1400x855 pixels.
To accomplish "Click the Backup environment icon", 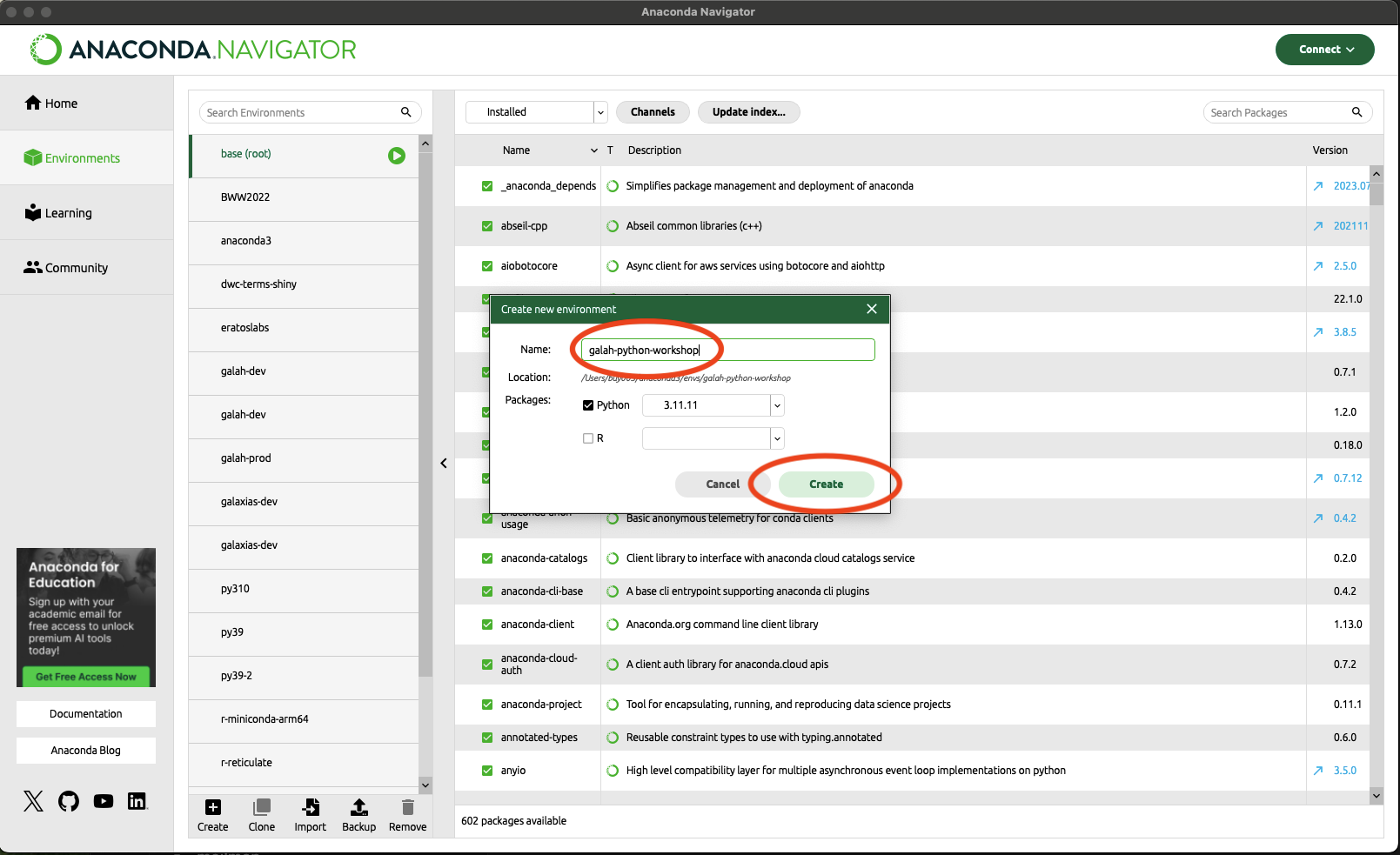I will (x=358, y=808).
